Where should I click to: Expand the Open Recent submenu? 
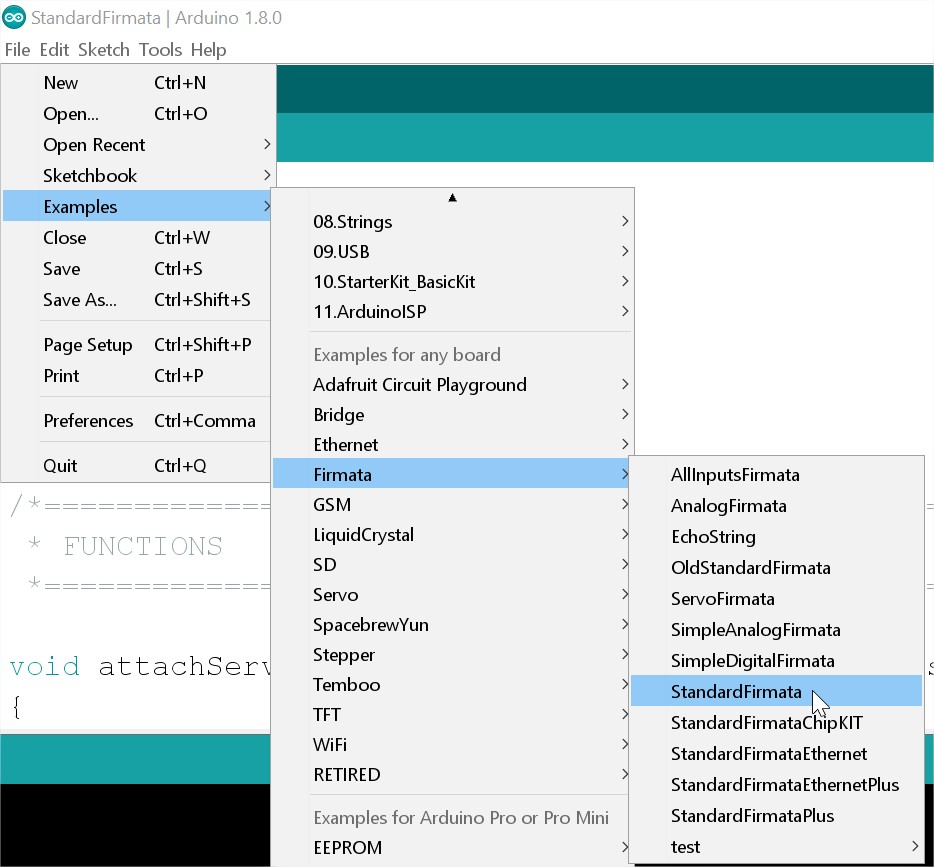tap(137, 145)
